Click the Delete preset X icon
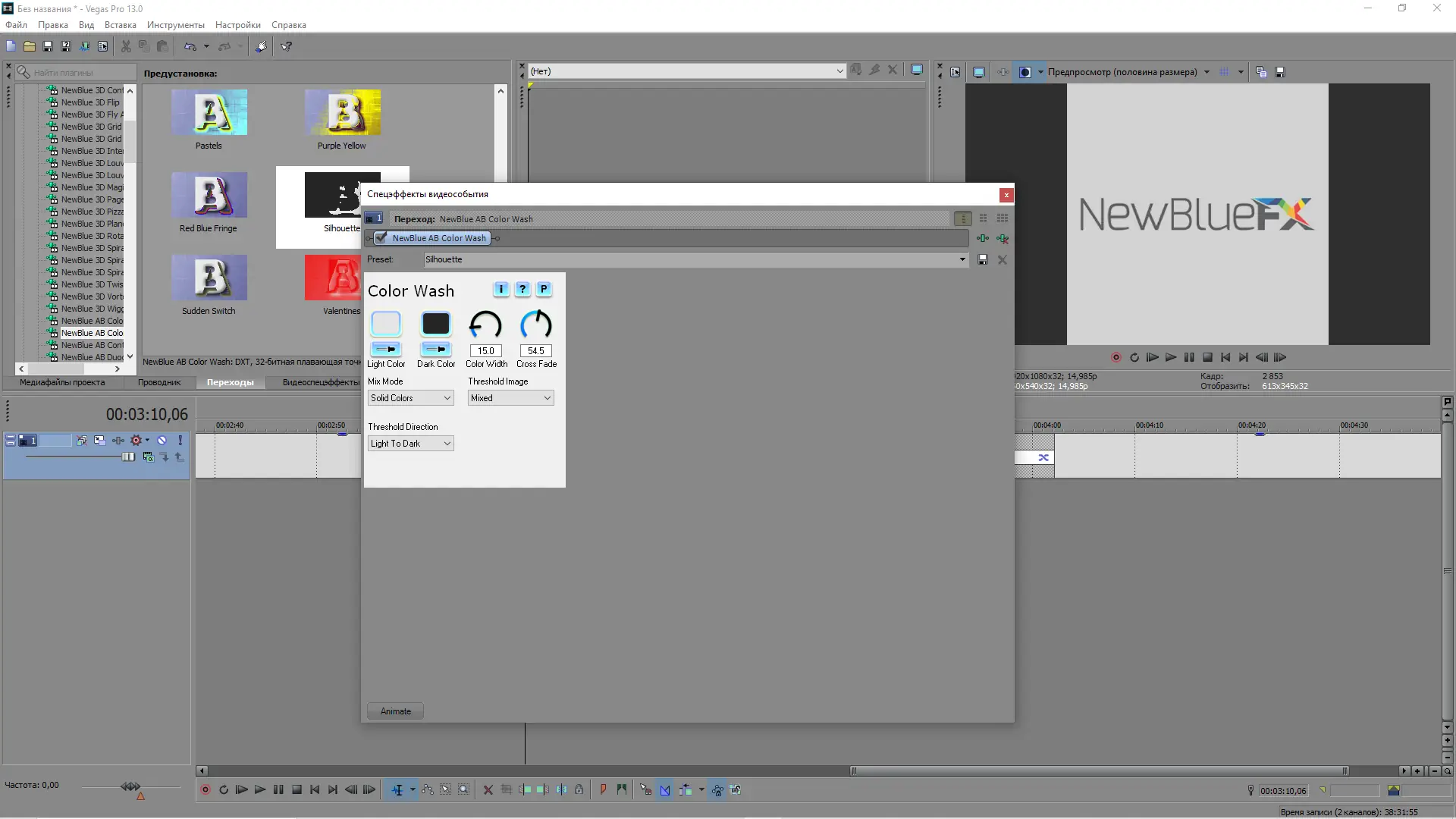1456x819 pixels. 1003,259
